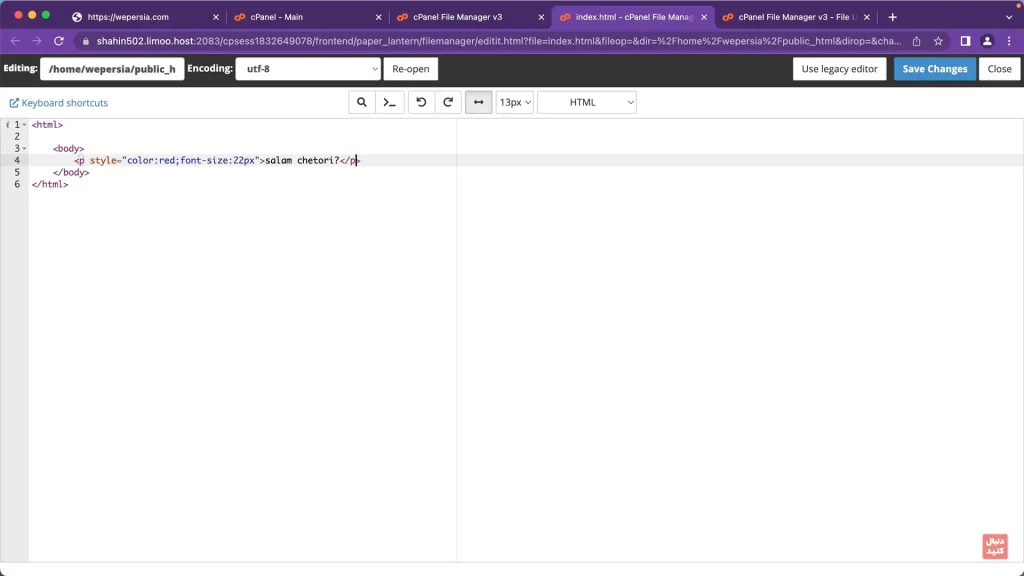Image resolution: width=1024 pixels, height=576 pixels.
Task: Open the browser profile icon
Action: (987, 41)
